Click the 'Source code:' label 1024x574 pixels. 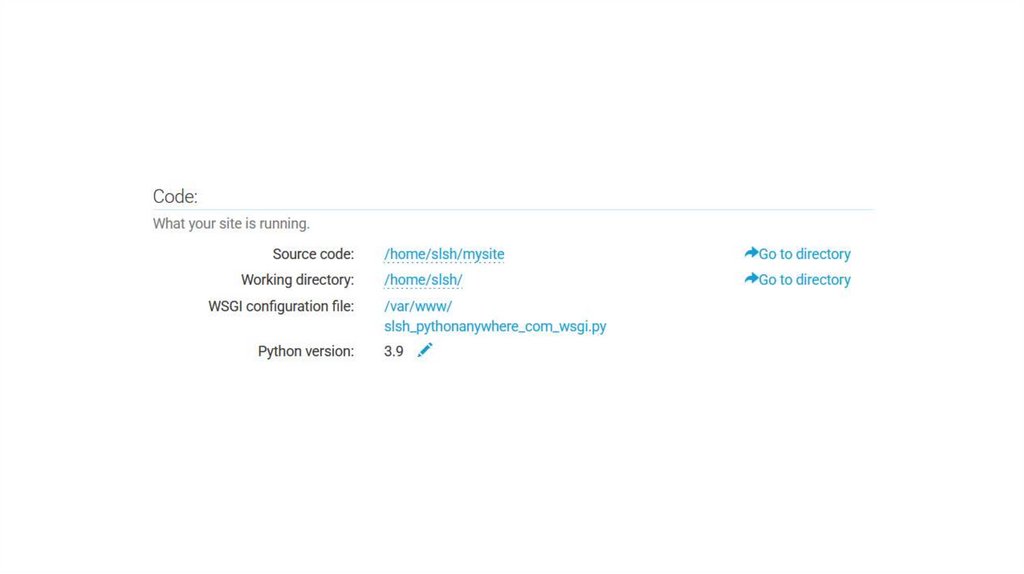coord(313,254)
